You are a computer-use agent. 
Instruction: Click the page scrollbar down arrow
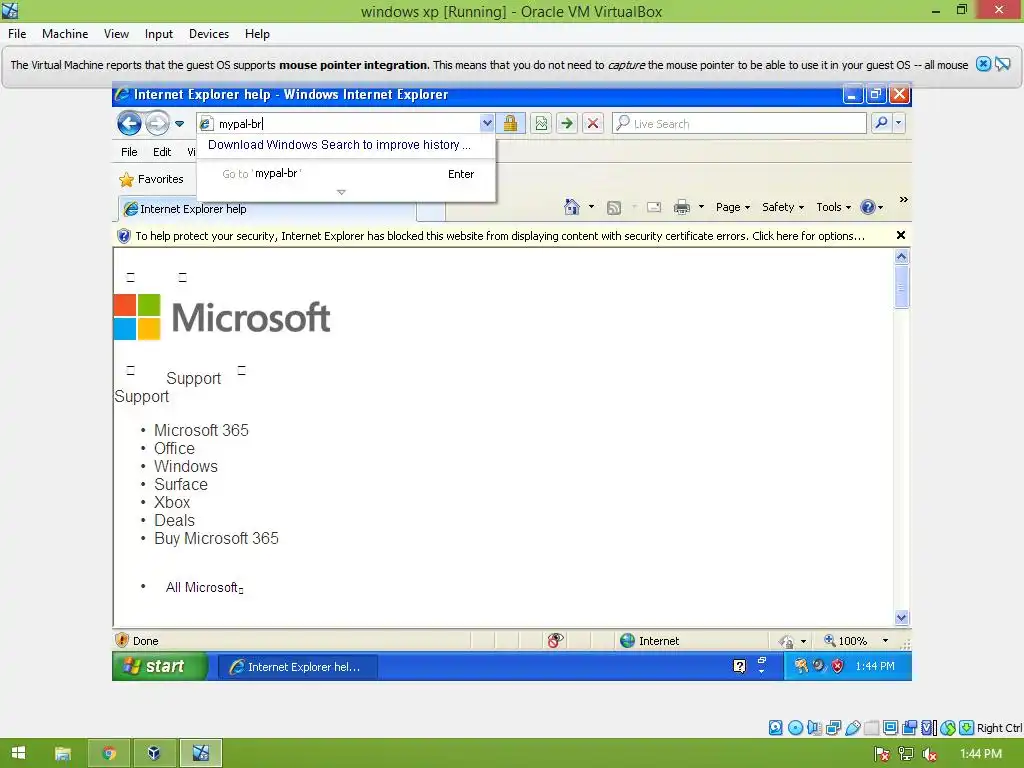click(901, 618)
